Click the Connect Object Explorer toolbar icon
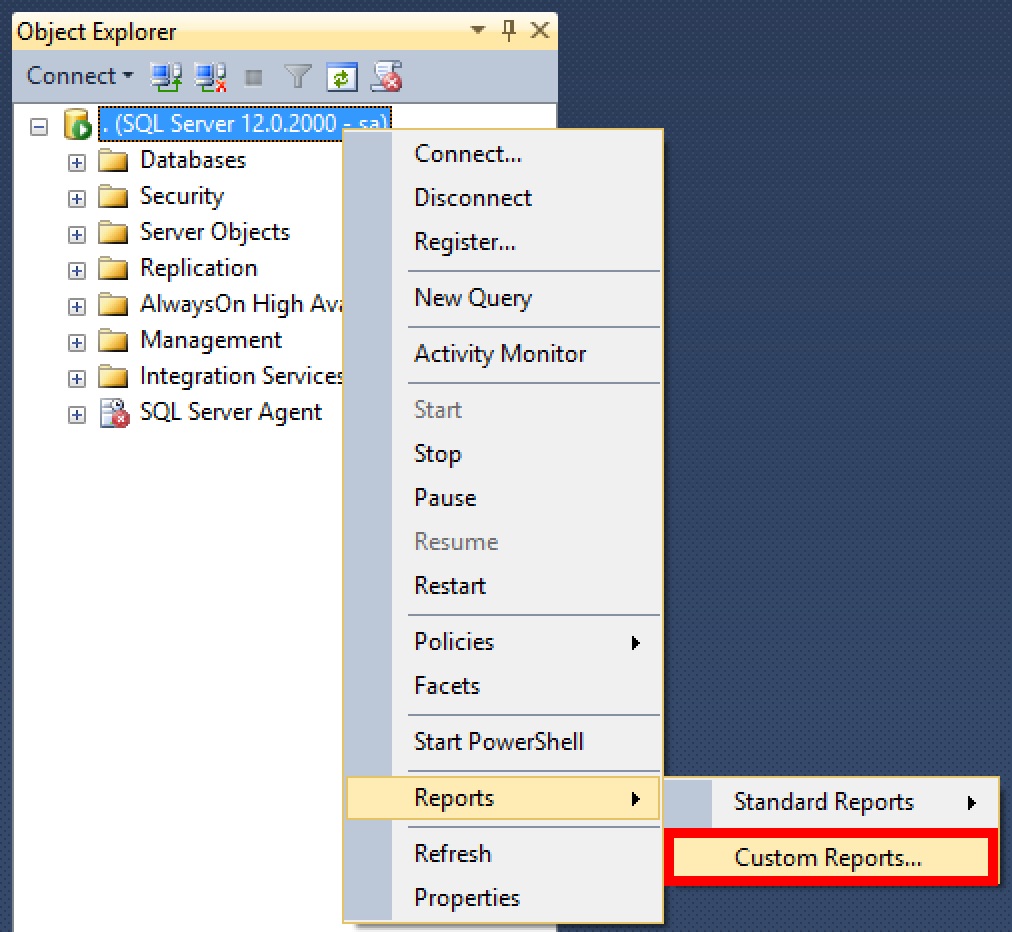1012x932 pixels. (x=166, y=77)
